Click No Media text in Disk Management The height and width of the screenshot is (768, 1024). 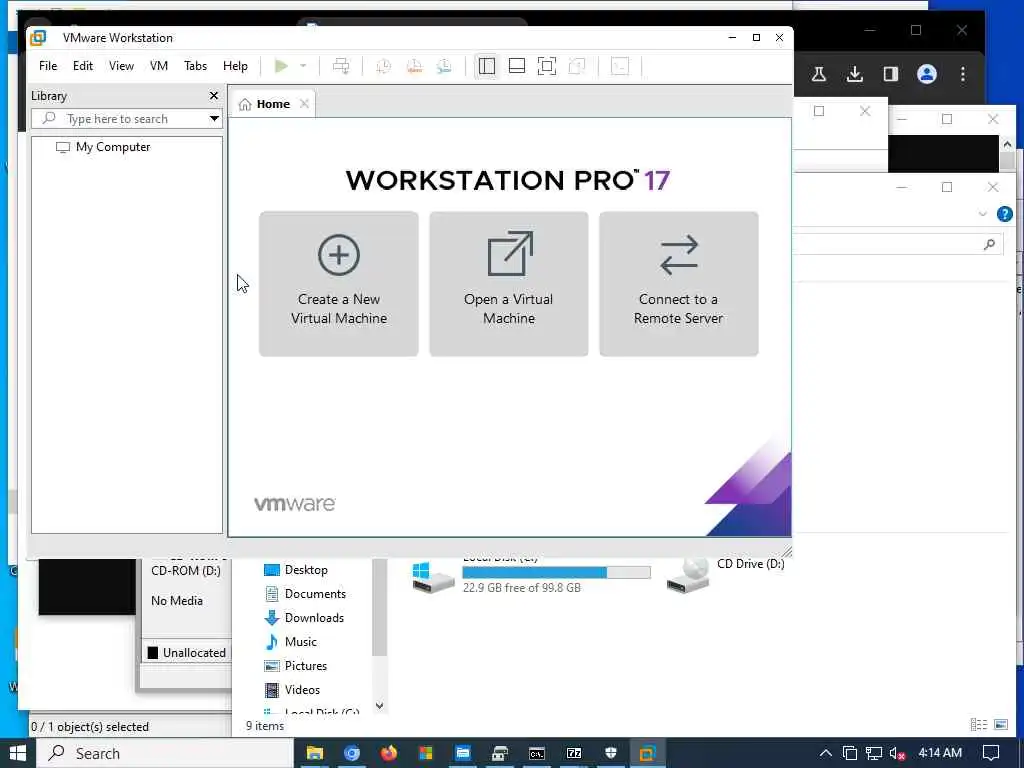pos(176,601)
